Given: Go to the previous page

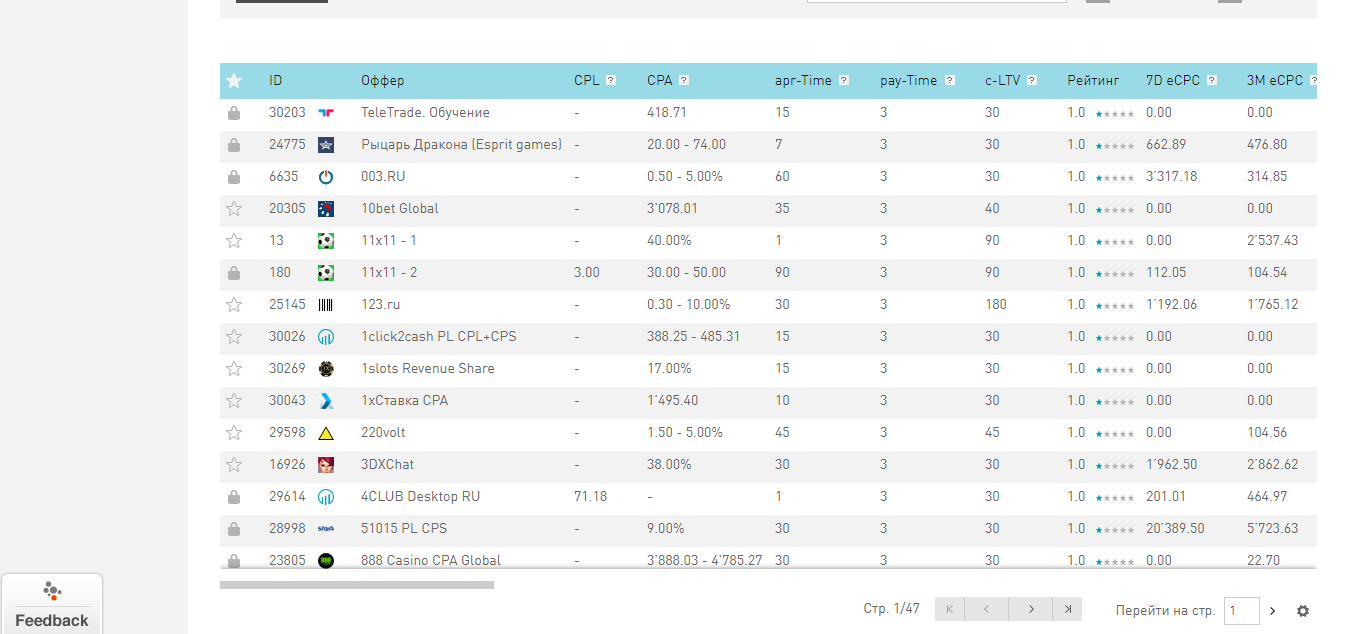Looking at the screenshot, I should pyautogui.click(x=986, y=609).
